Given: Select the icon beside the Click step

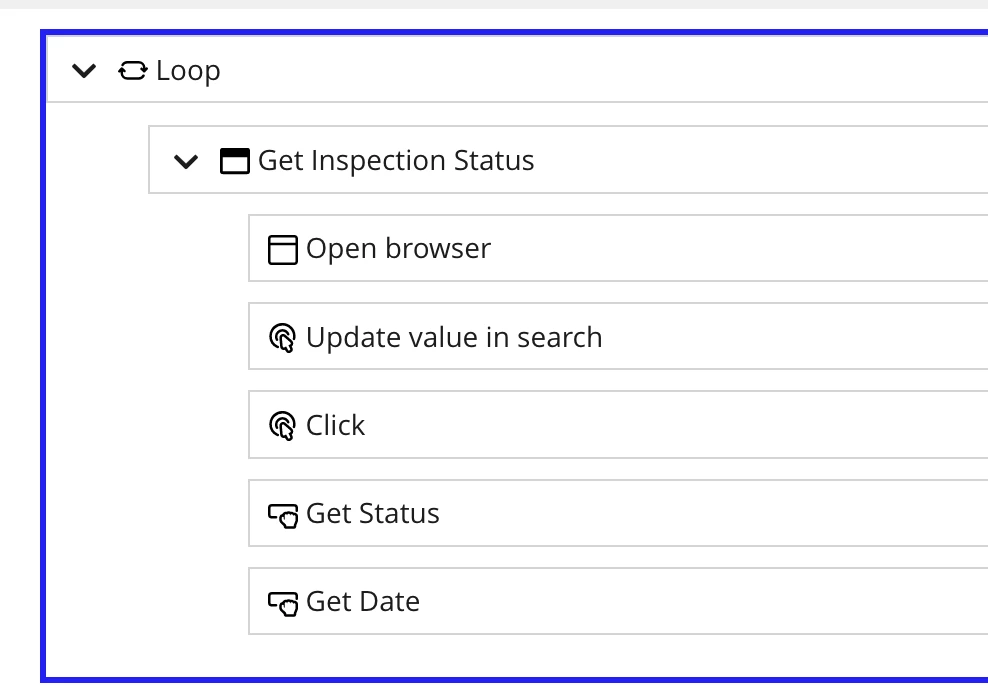Looking at the screenshot, I should pyautogui.click(x=282, y=426).
